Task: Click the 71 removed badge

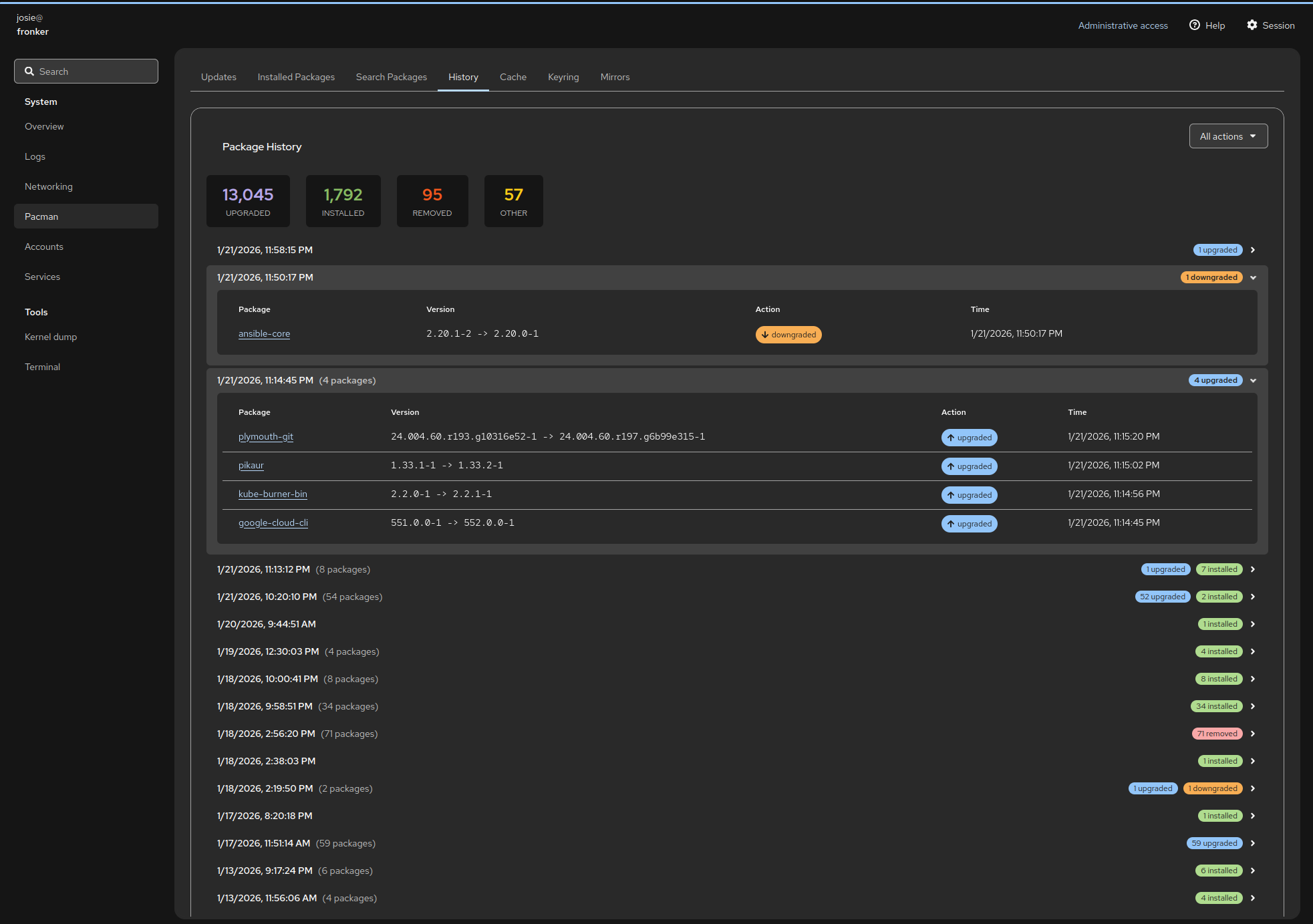Action: click(1217, 734)
